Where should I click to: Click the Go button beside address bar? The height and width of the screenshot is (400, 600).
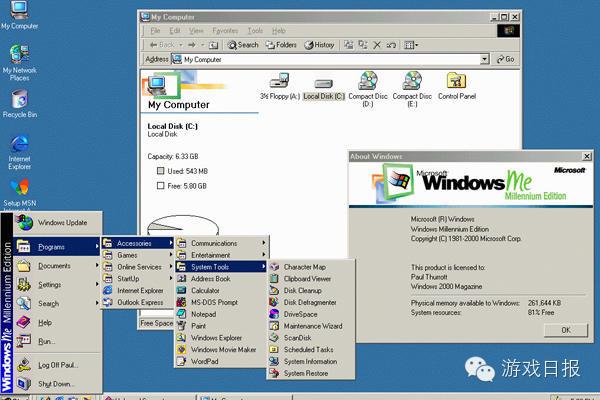coord(505,59)
